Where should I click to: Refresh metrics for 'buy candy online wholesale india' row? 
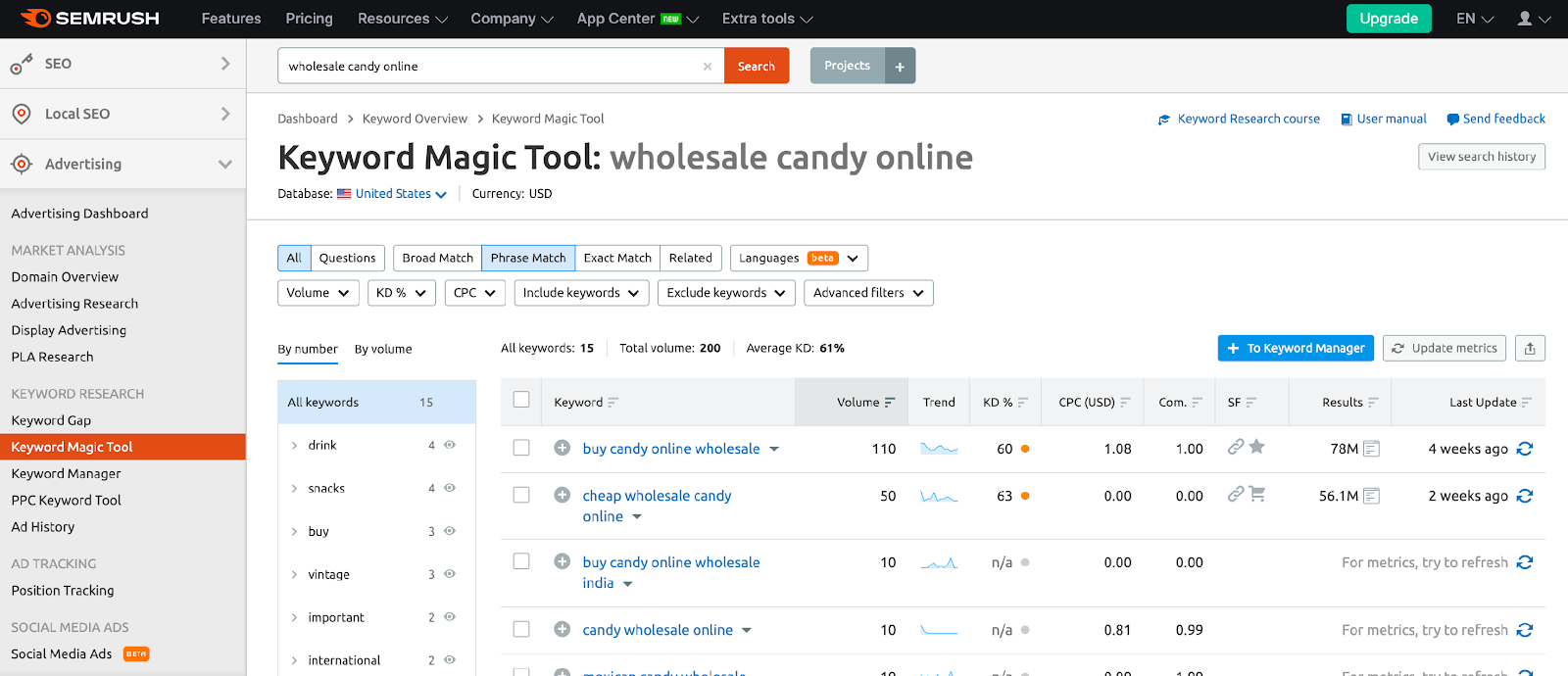[1525, 562]
